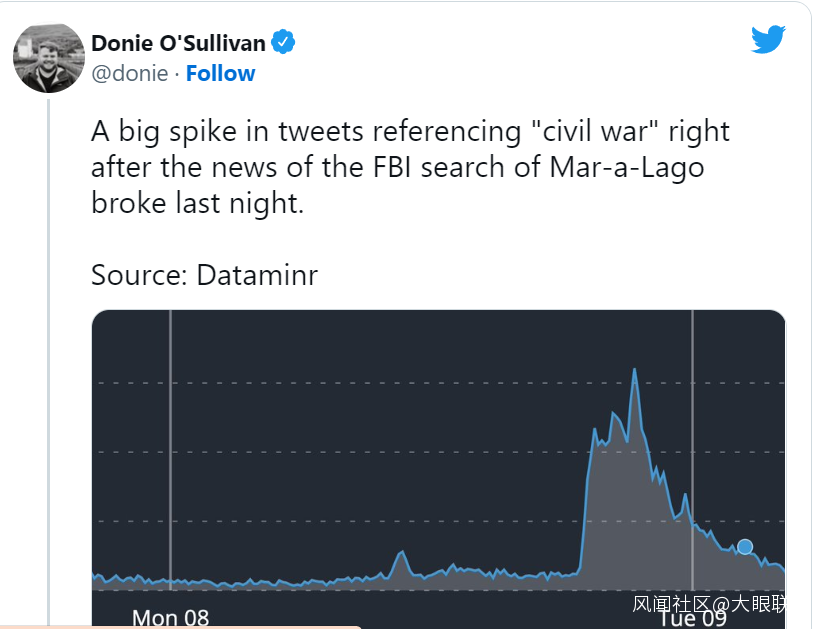
Task: Click the Chinese watermark text on the chart
Action: pos(708,604)
